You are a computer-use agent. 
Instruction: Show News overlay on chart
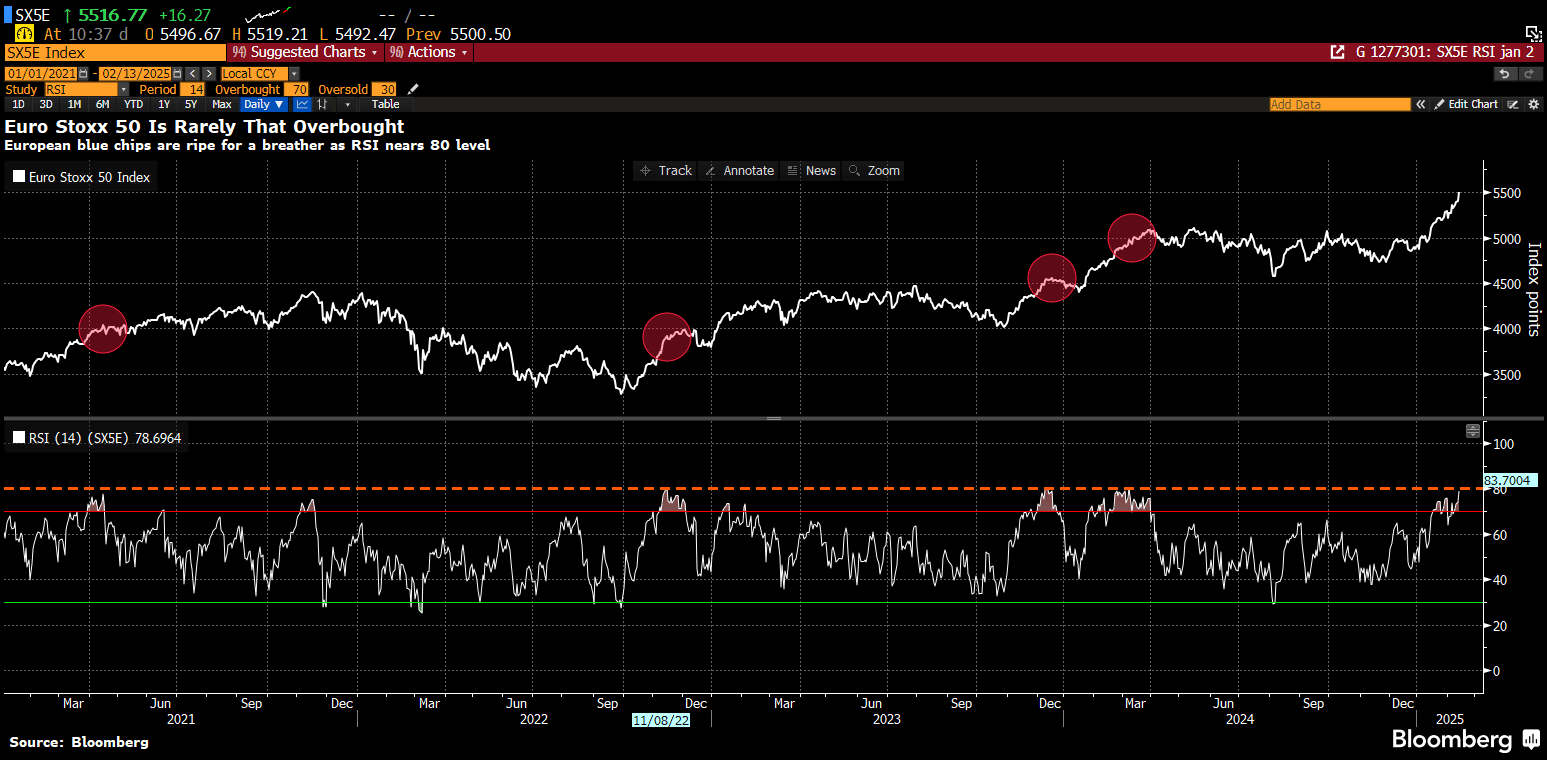tap(811, 171)
